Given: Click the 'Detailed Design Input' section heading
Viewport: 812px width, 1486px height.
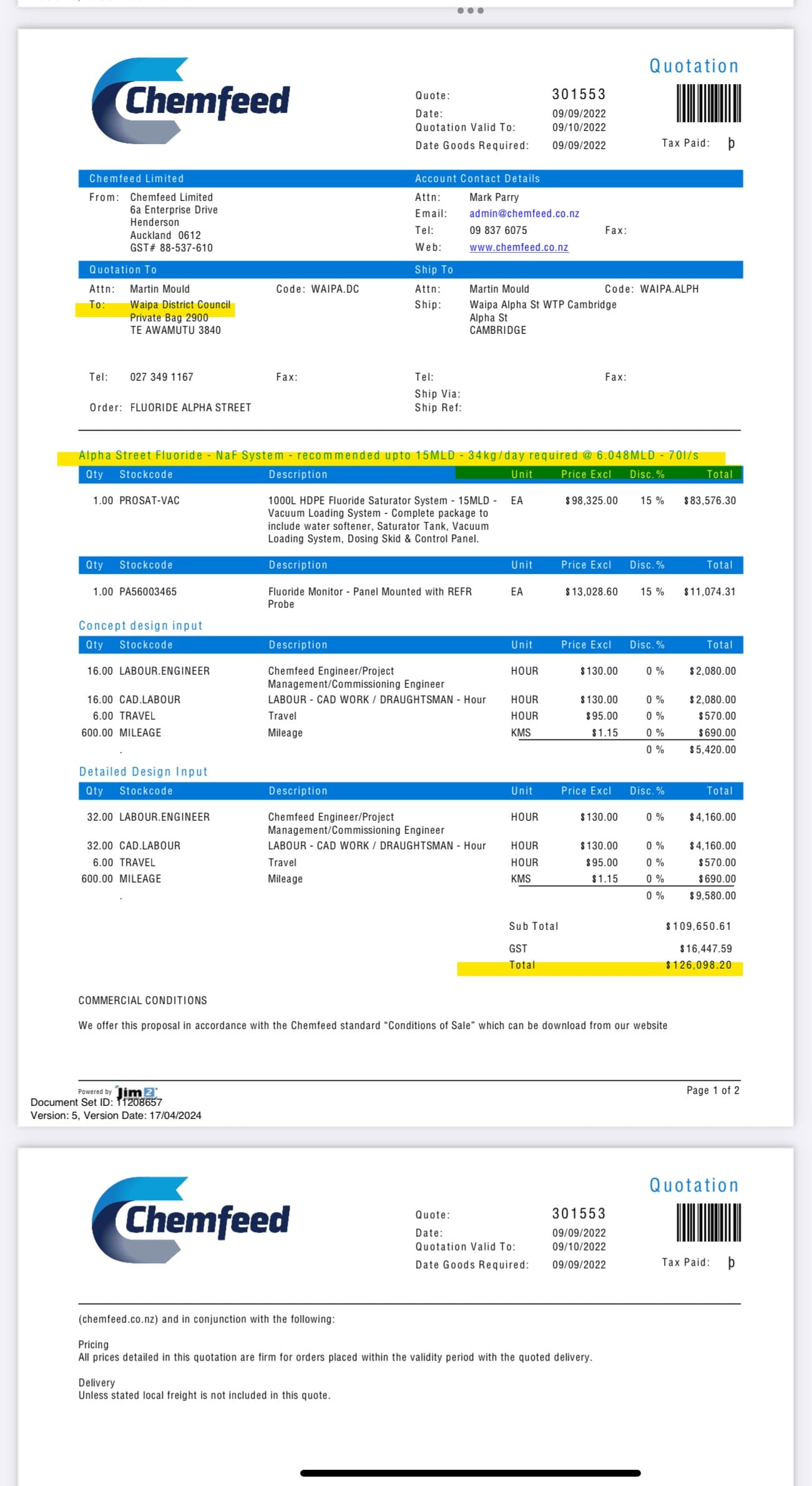Looking at the screenshot, I should point(143,771).
